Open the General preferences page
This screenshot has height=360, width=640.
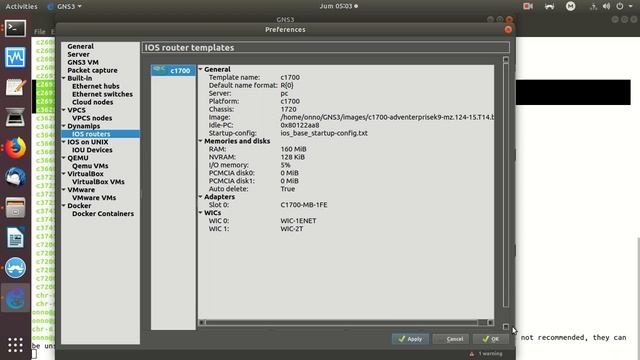pos(80,46)
